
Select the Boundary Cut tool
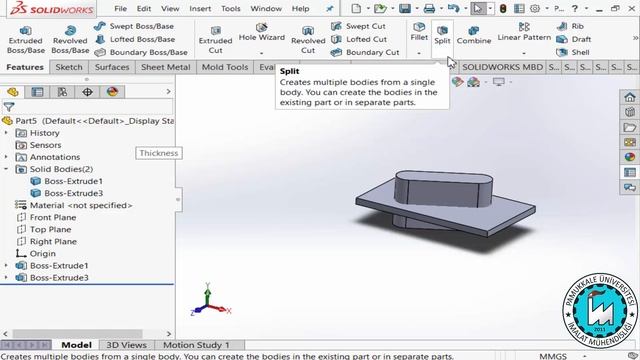(x=365, y=52)
